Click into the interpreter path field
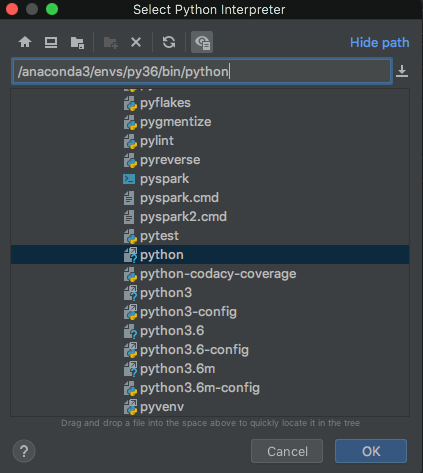 point(202,71)
